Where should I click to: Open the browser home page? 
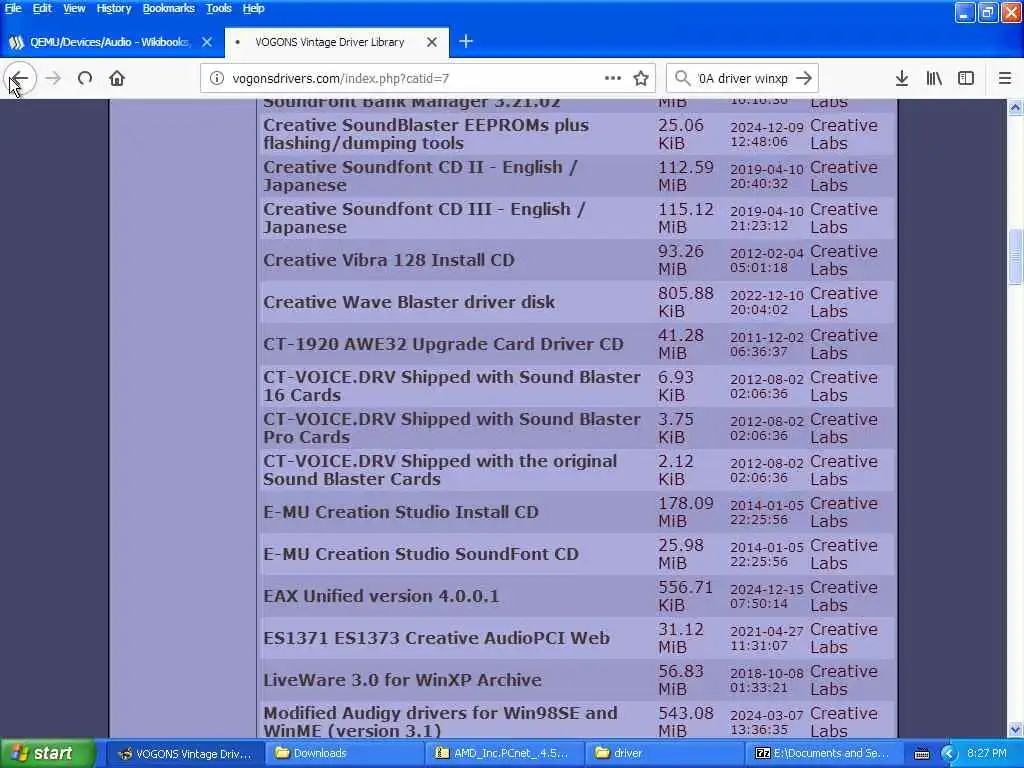pos(117,78)
